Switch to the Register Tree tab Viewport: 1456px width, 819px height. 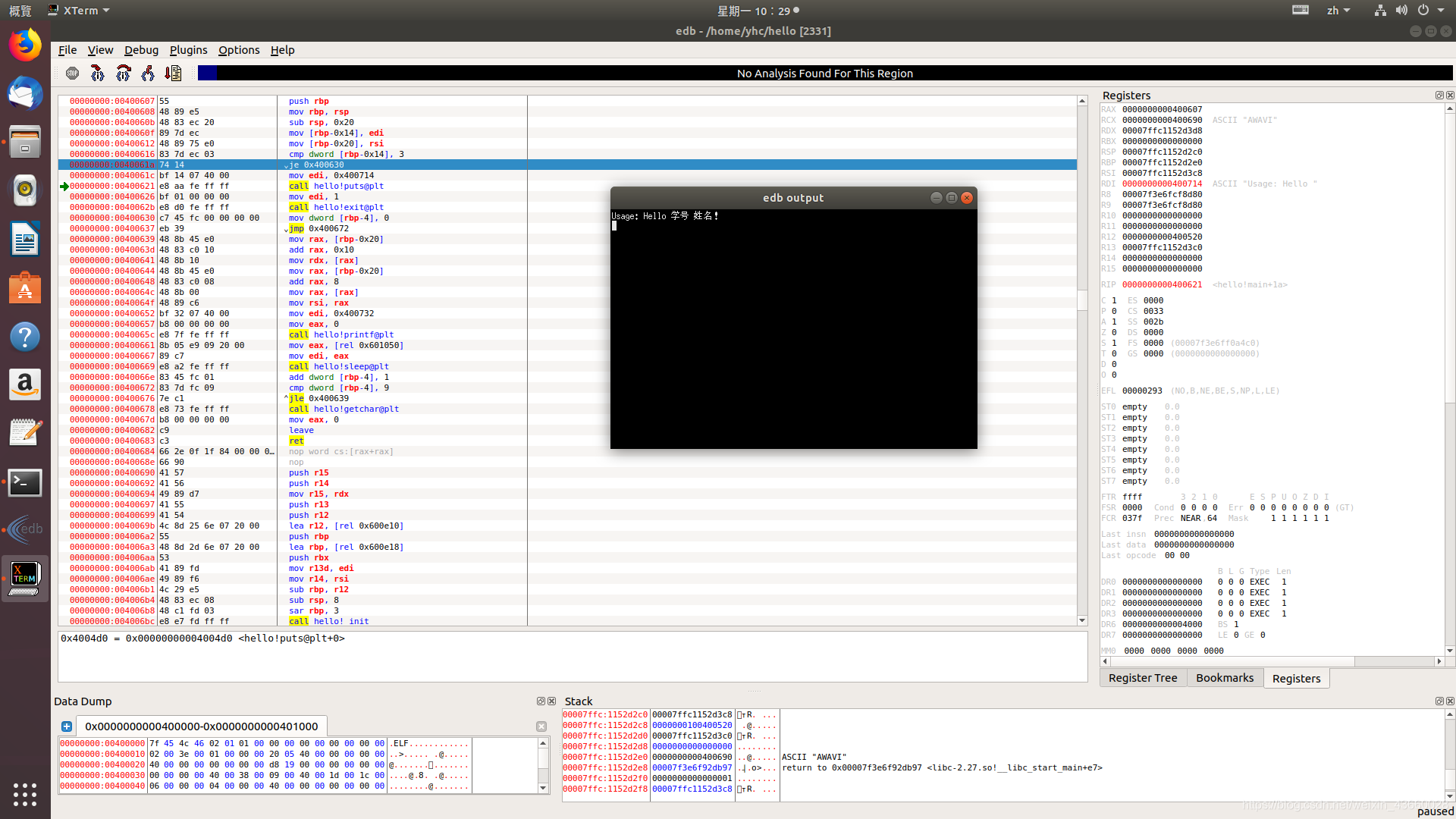coord(1143,678)
